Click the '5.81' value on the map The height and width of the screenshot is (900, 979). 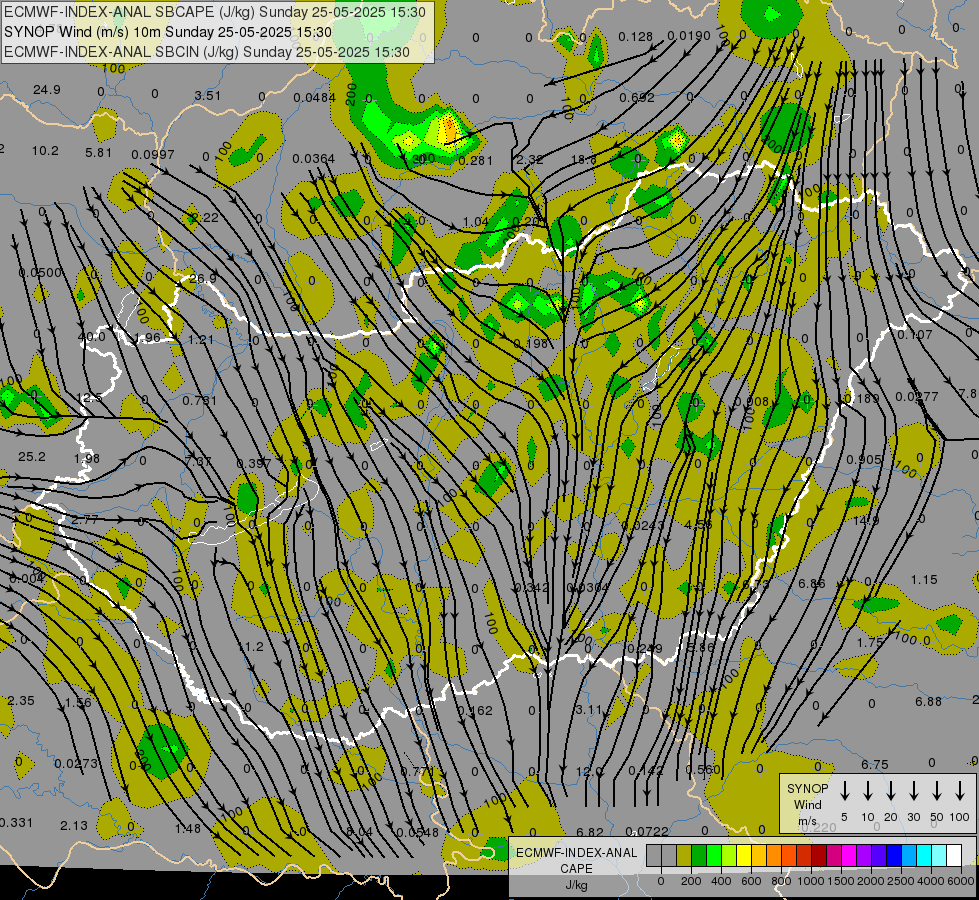tap(99, 152)
